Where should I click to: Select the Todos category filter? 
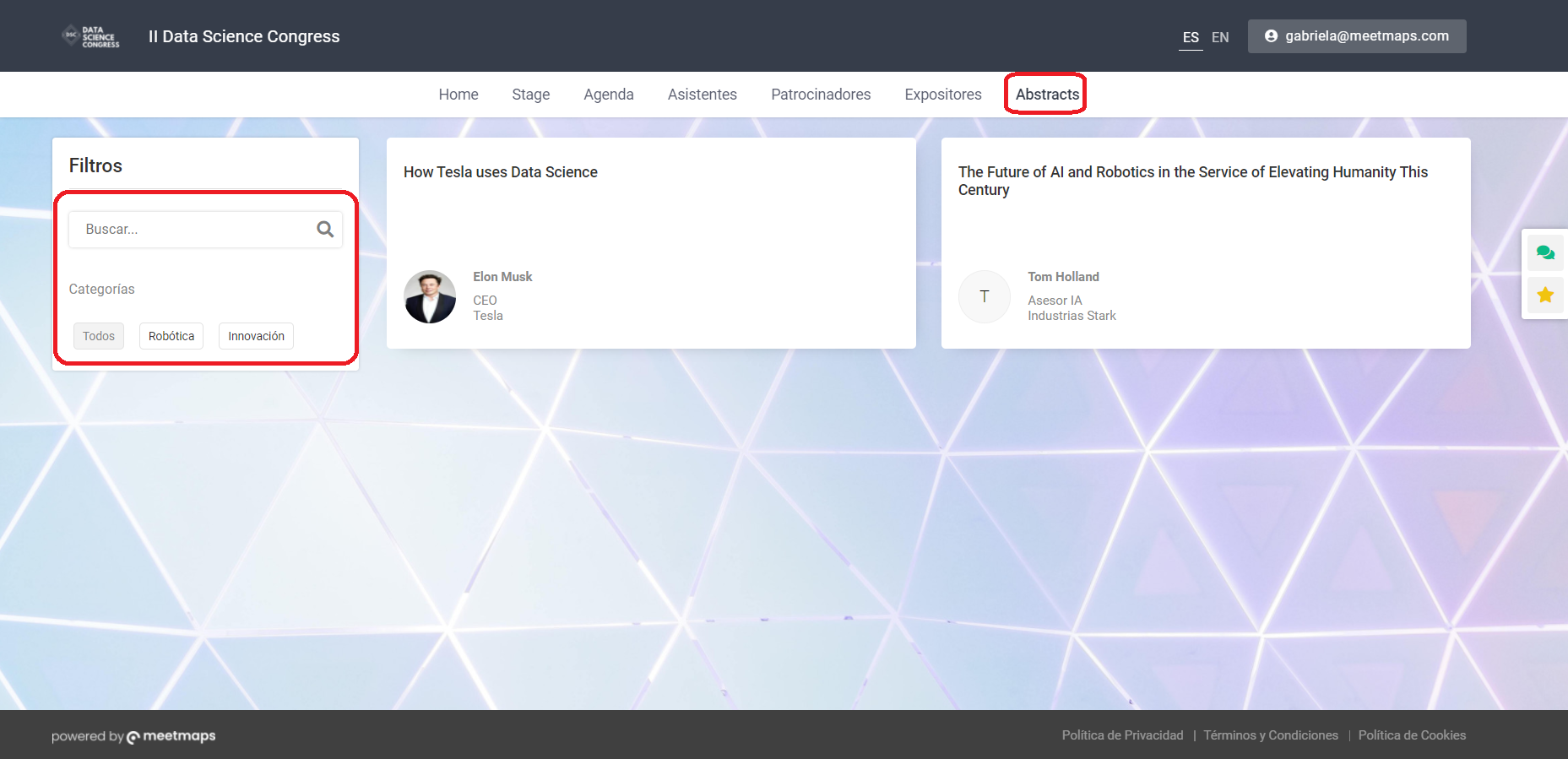point(99,336)
